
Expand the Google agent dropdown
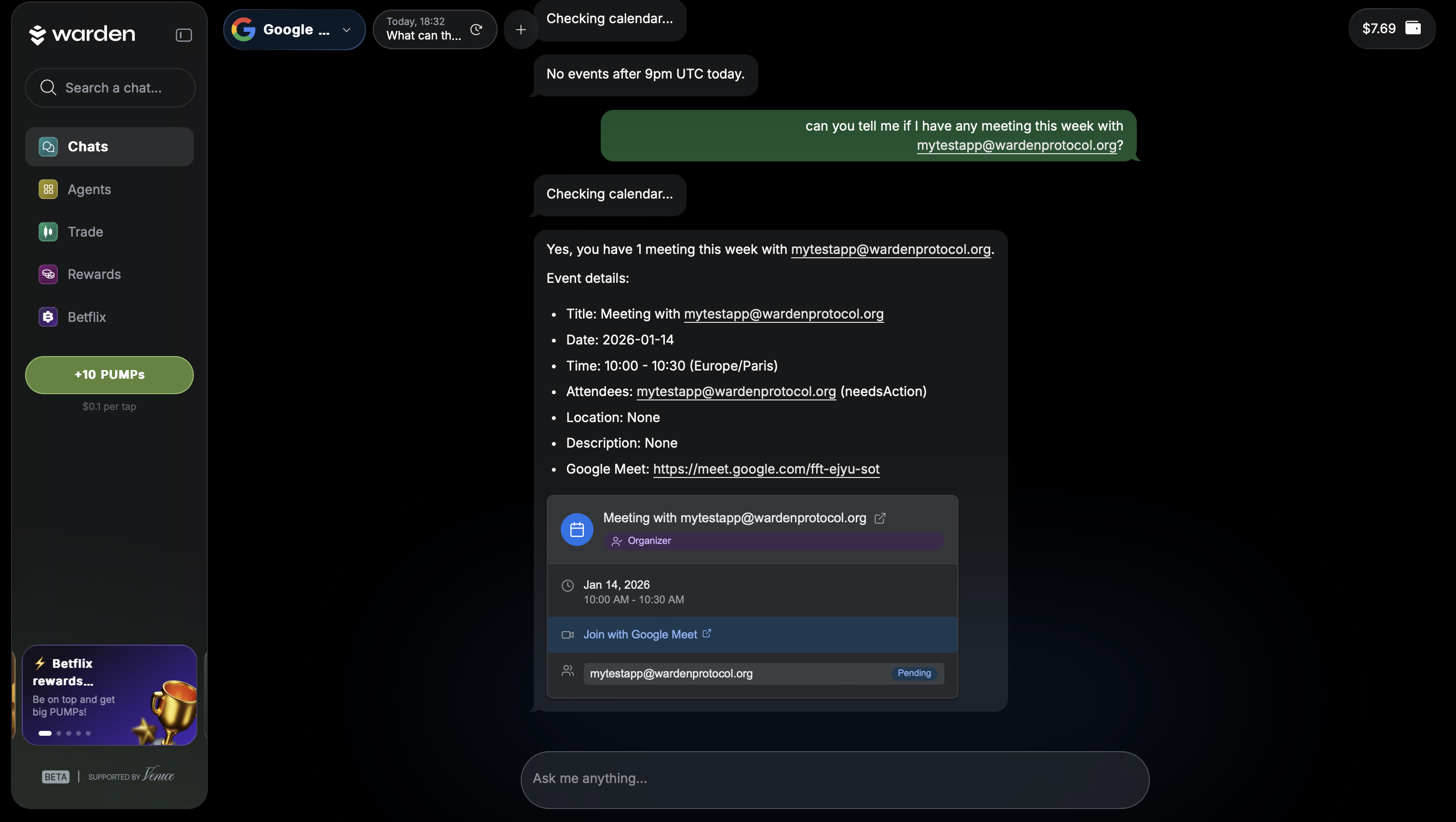(x=346, y=30)
